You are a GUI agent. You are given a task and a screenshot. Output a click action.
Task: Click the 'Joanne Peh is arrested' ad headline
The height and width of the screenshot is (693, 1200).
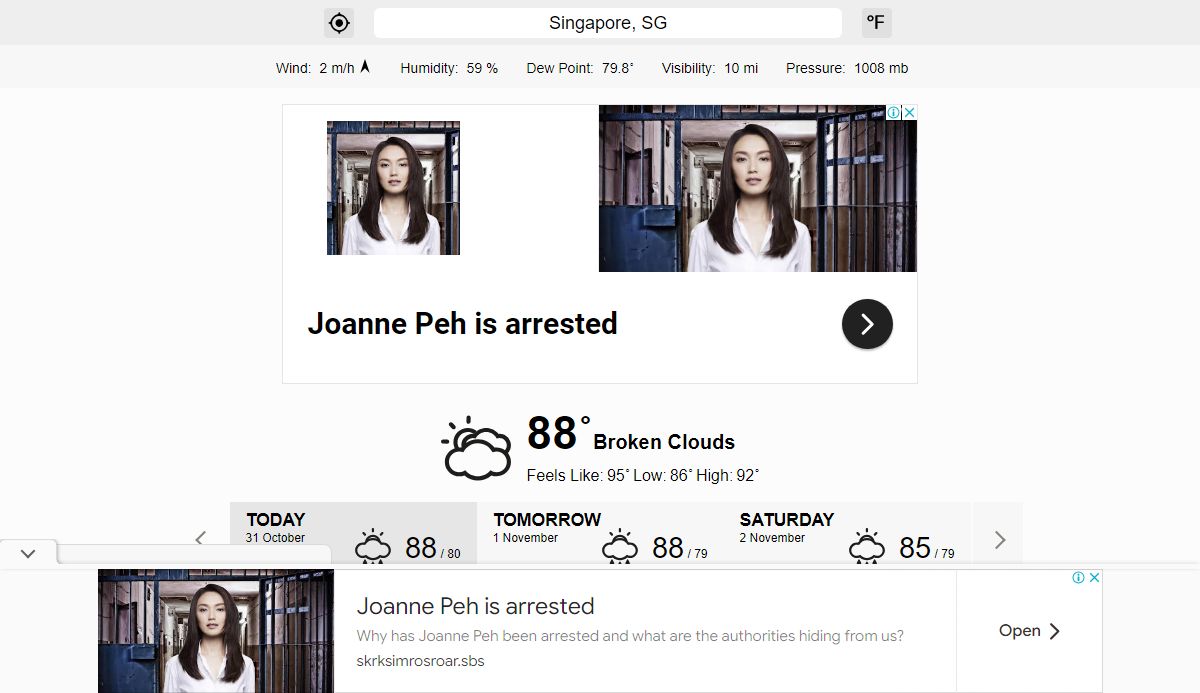462,324
